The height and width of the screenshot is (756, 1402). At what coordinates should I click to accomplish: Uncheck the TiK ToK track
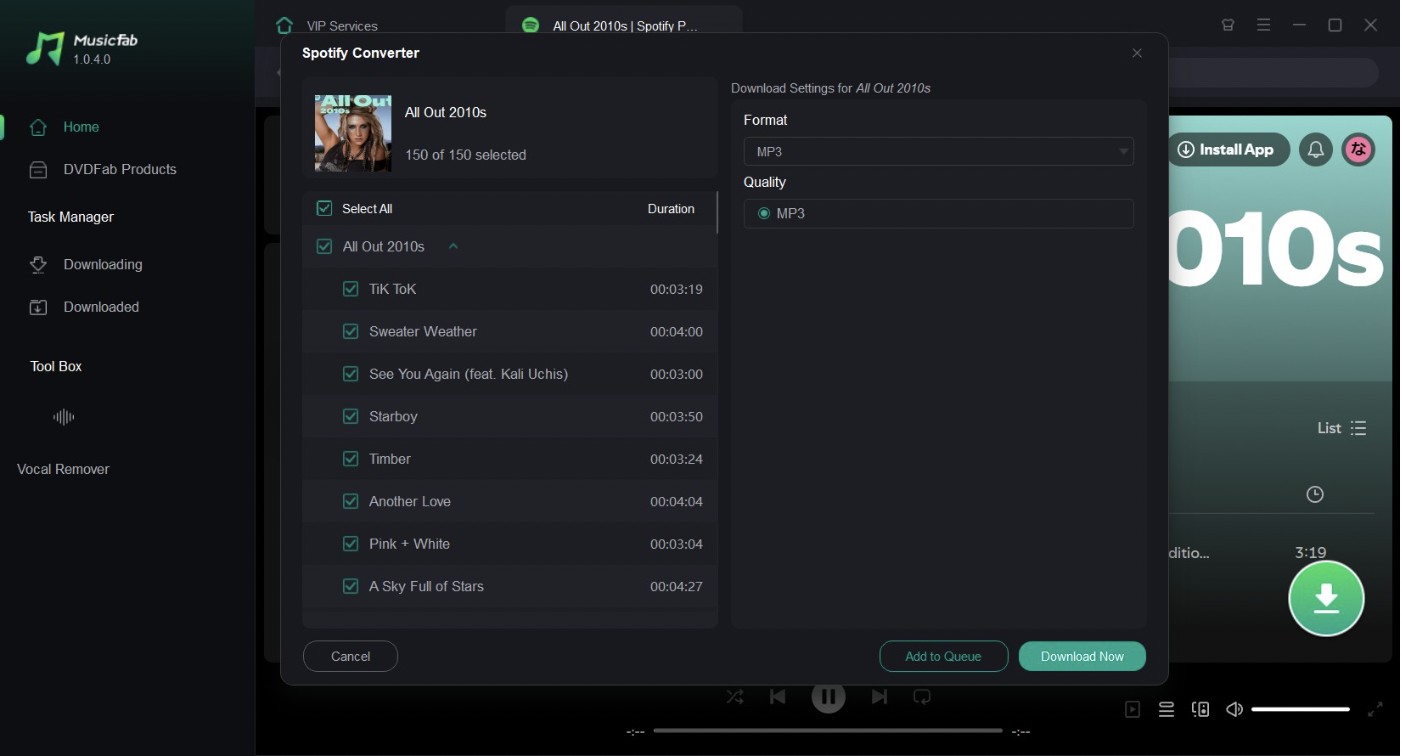(350, 289)
